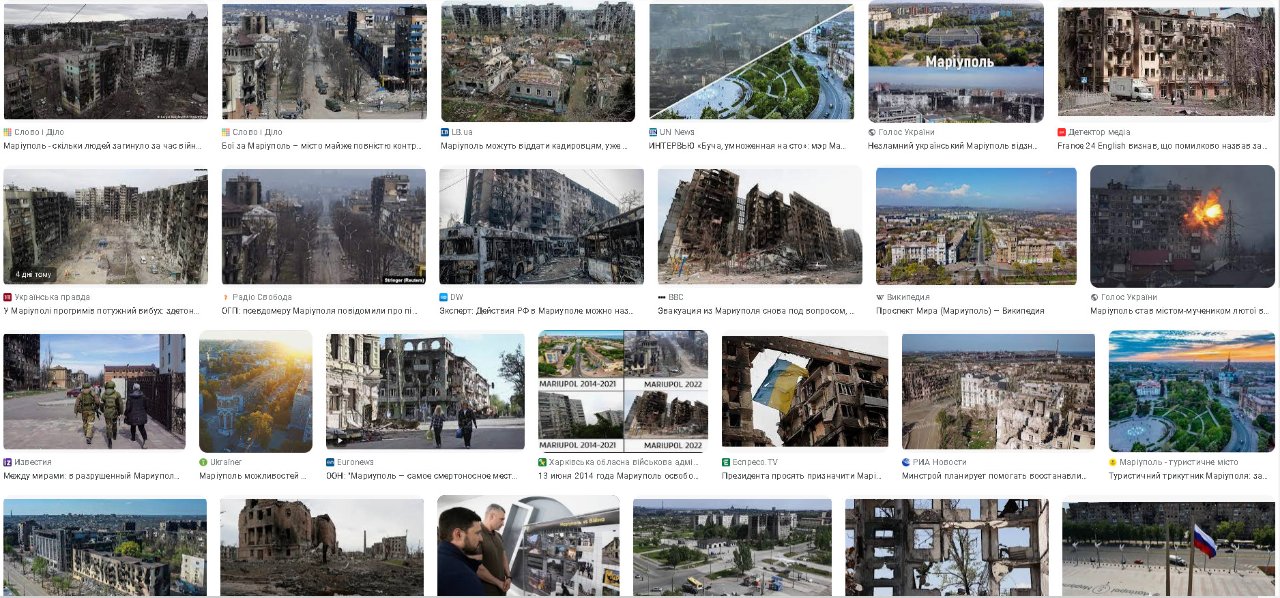The width and height of the screenshot is (1280, 598).
Task: Click the Детектор медіа red favicon
Action: [x=1062, y=132]
